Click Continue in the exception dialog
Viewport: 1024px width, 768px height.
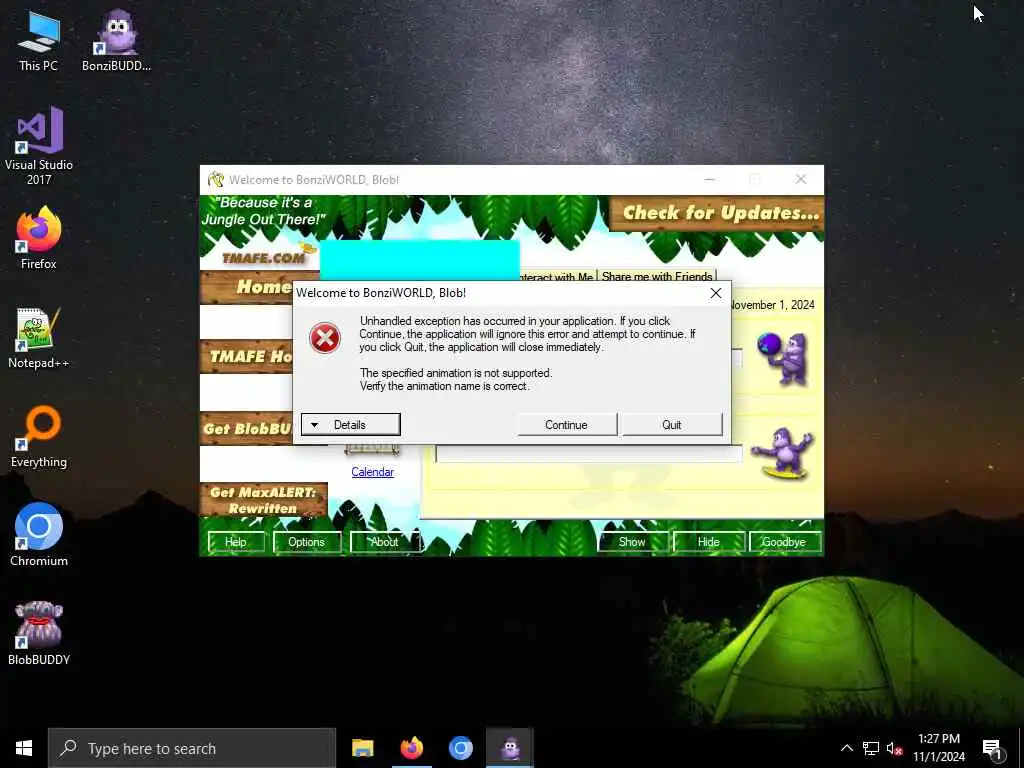(567, 424)
